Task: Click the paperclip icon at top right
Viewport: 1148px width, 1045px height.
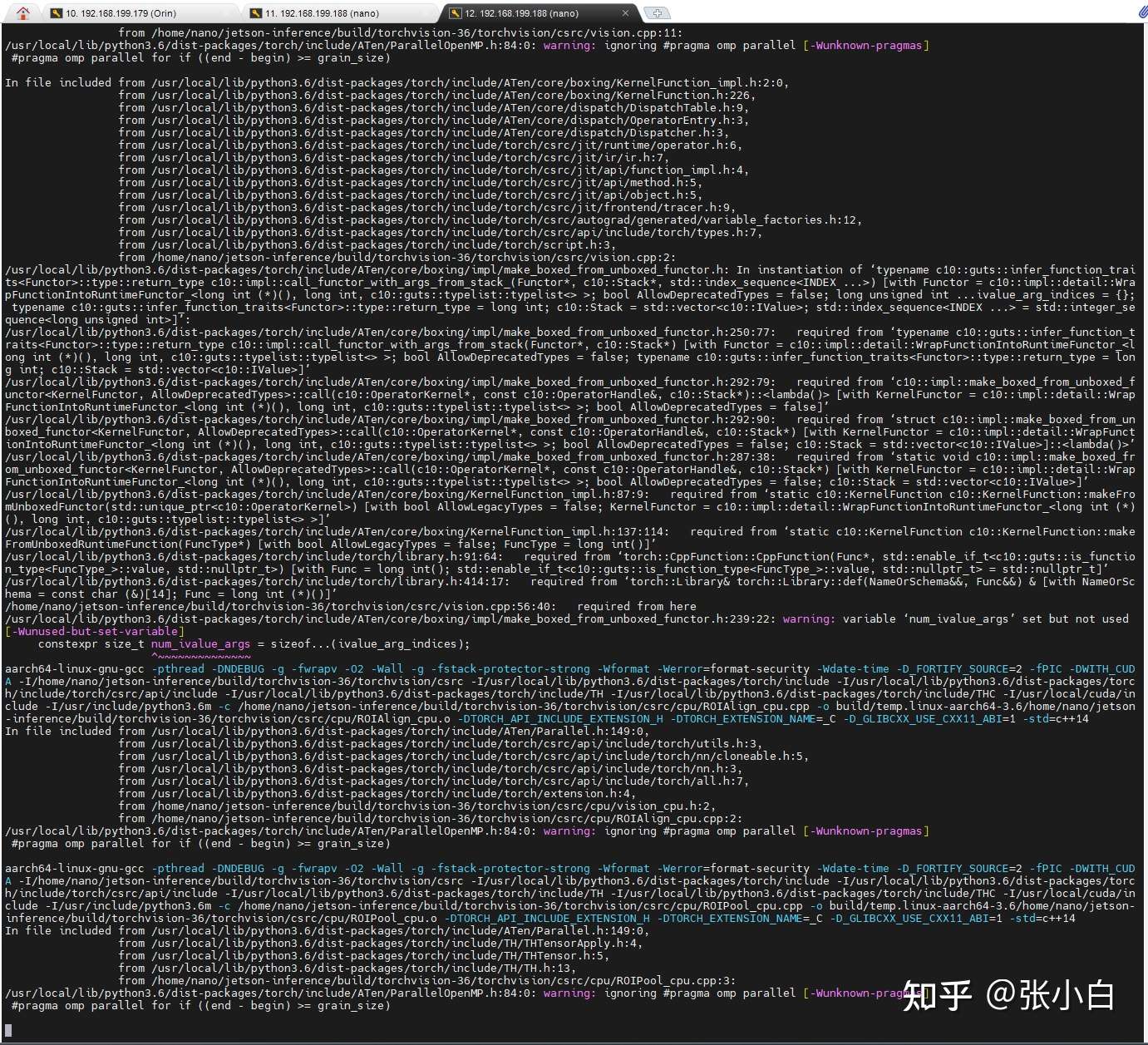Action: click(1142, 12)
